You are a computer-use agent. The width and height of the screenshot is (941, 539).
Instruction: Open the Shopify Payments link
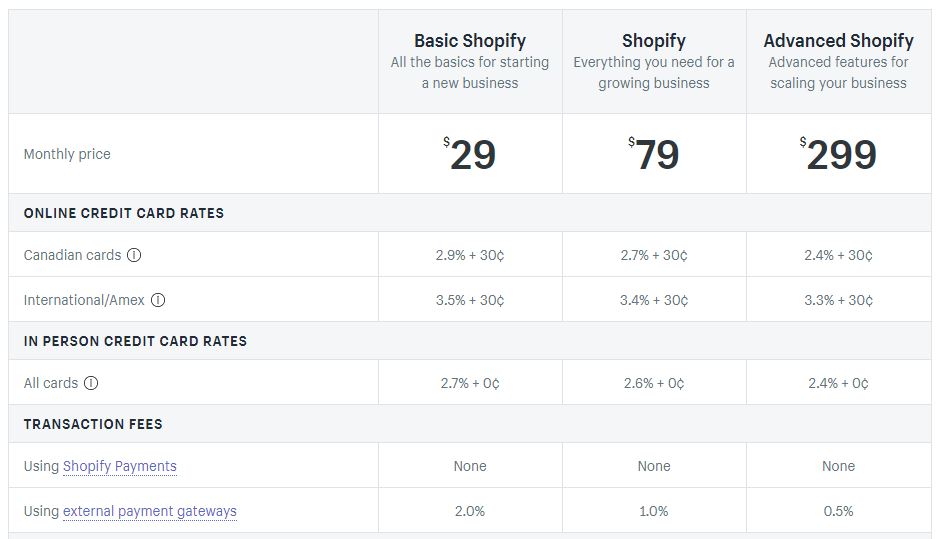coord(119,466)
